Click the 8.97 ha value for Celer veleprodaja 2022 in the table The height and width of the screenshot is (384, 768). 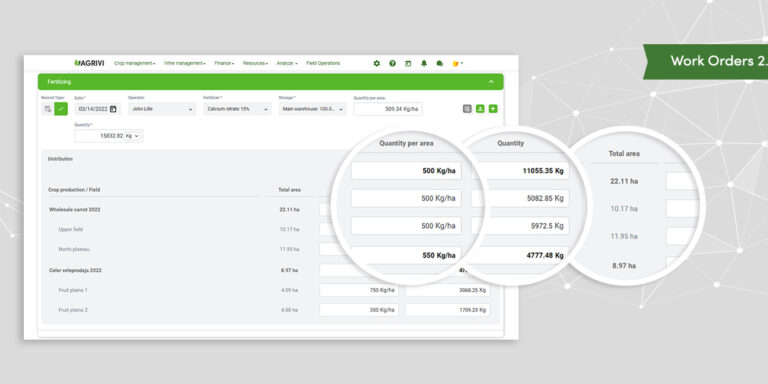(x=289, y=270)
